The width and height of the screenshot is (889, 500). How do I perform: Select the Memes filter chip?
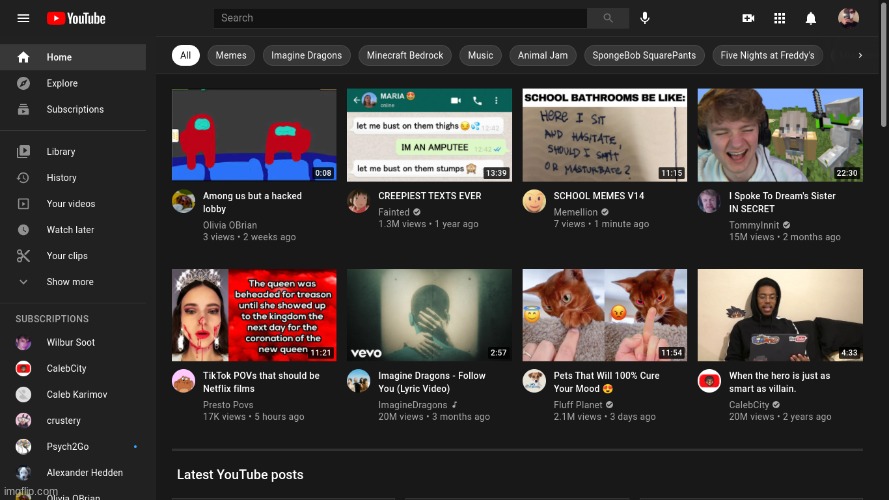coord(231,55)
